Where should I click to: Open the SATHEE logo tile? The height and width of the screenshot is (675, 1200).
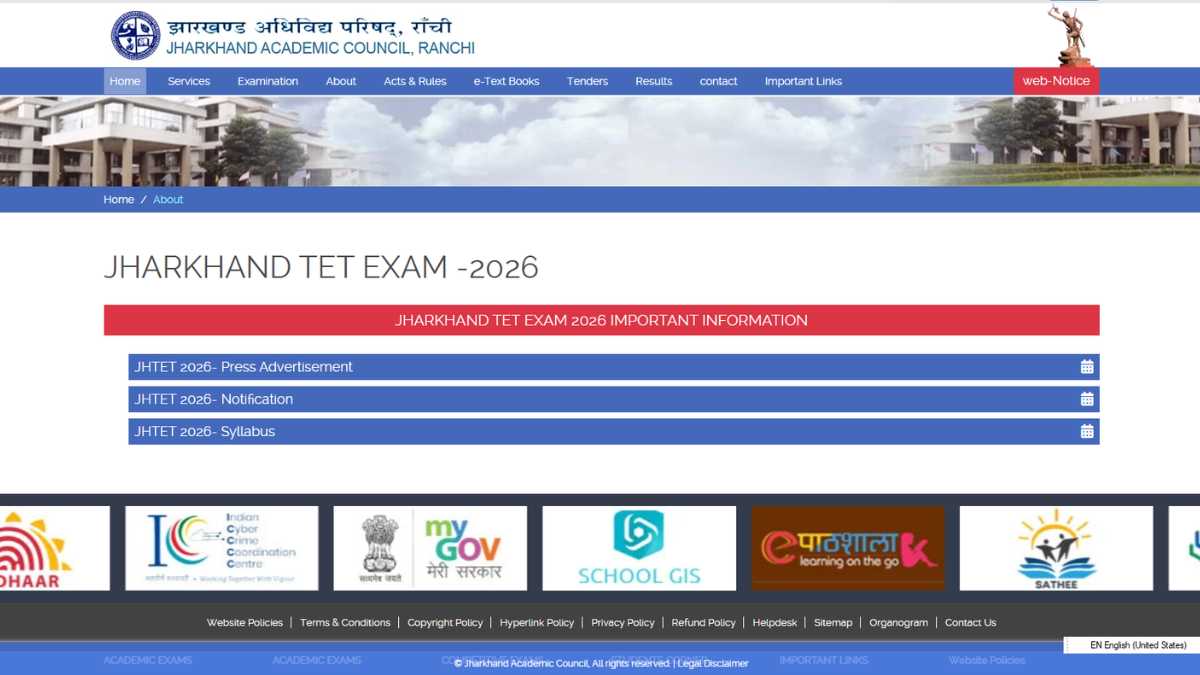[1056, 548]
